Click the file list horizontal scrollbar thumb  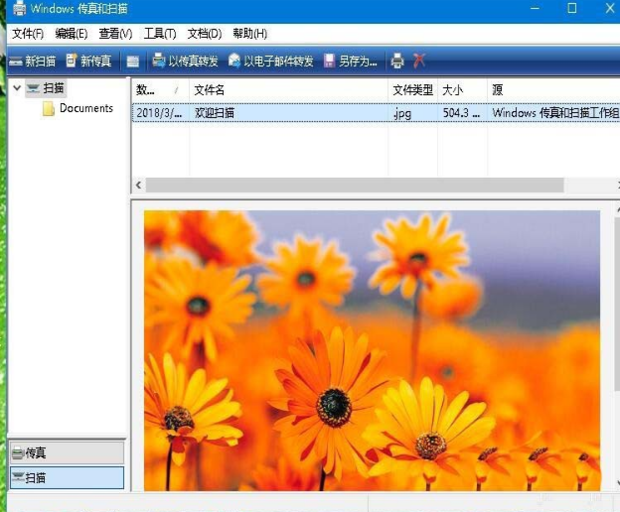pyautogui.click(x=355, y=185)
